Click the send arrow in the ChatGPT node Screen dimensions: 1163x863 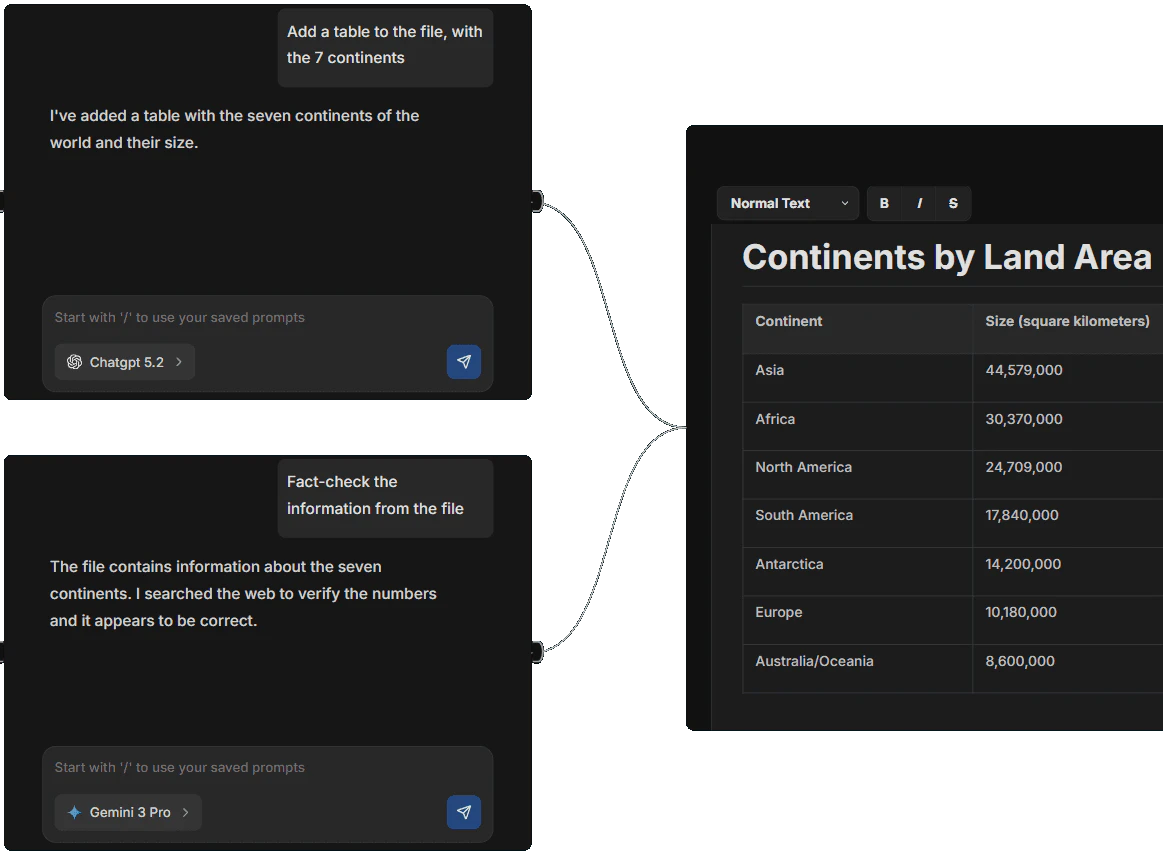click(x=464, y=361)
